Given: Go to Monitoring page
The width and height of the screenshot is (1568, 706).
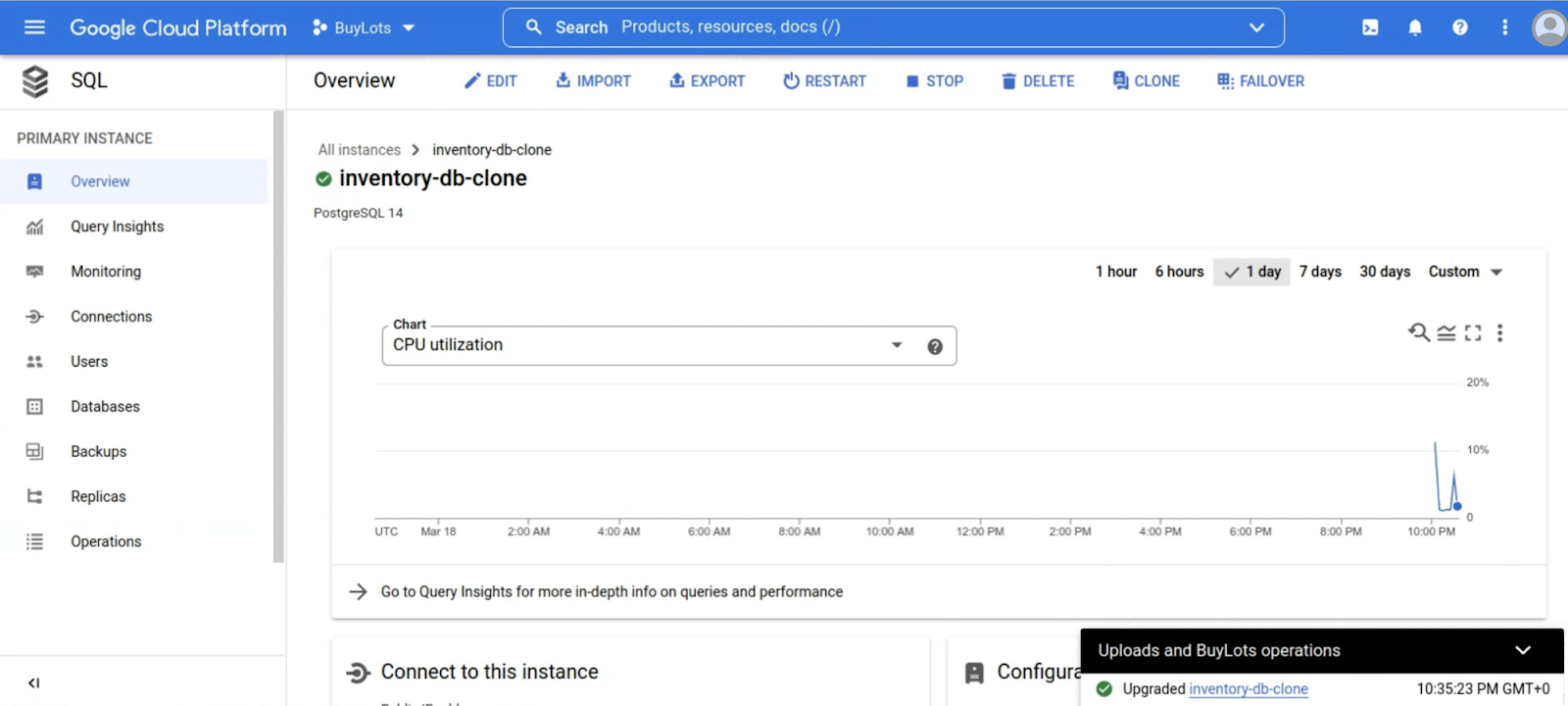Looking at the screenshot, I should (106, 272).
